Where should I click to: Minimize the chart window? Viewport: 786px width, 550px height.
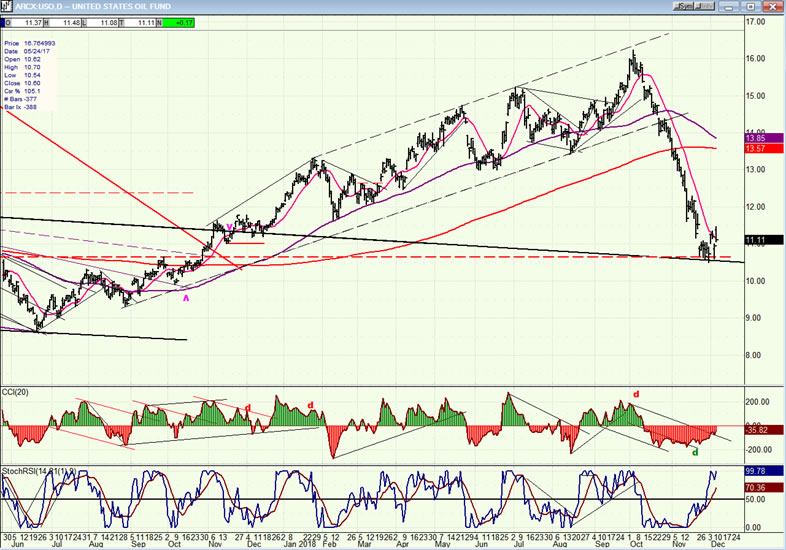729,7
